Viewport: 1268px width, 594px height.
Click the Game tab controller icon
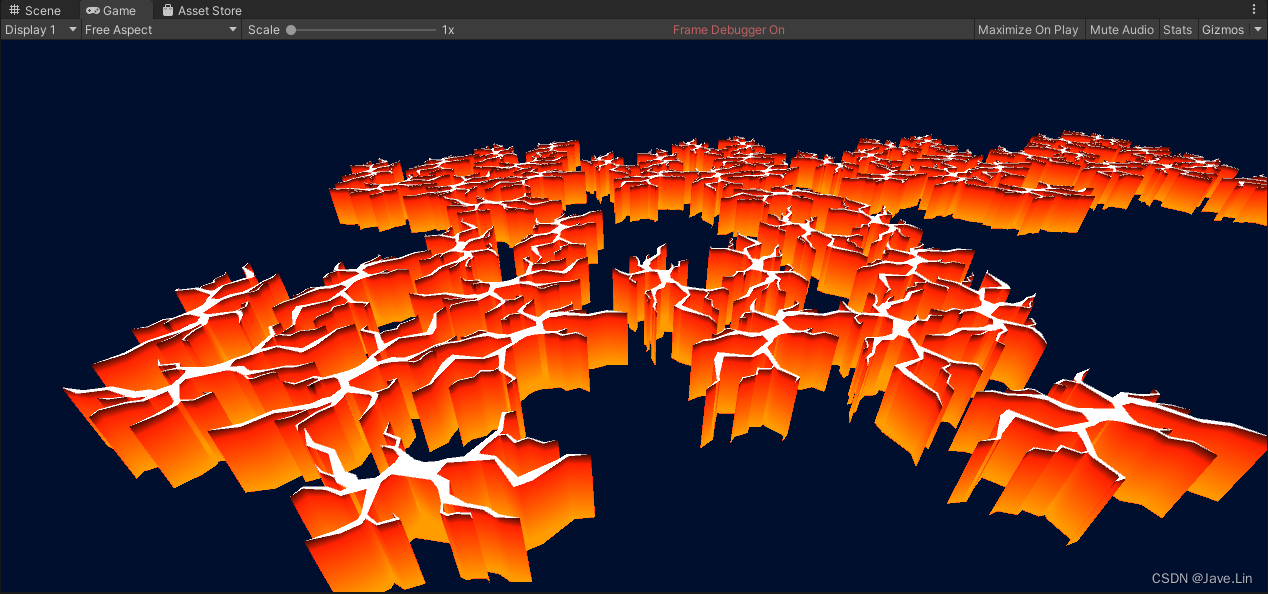coord(93,10)
